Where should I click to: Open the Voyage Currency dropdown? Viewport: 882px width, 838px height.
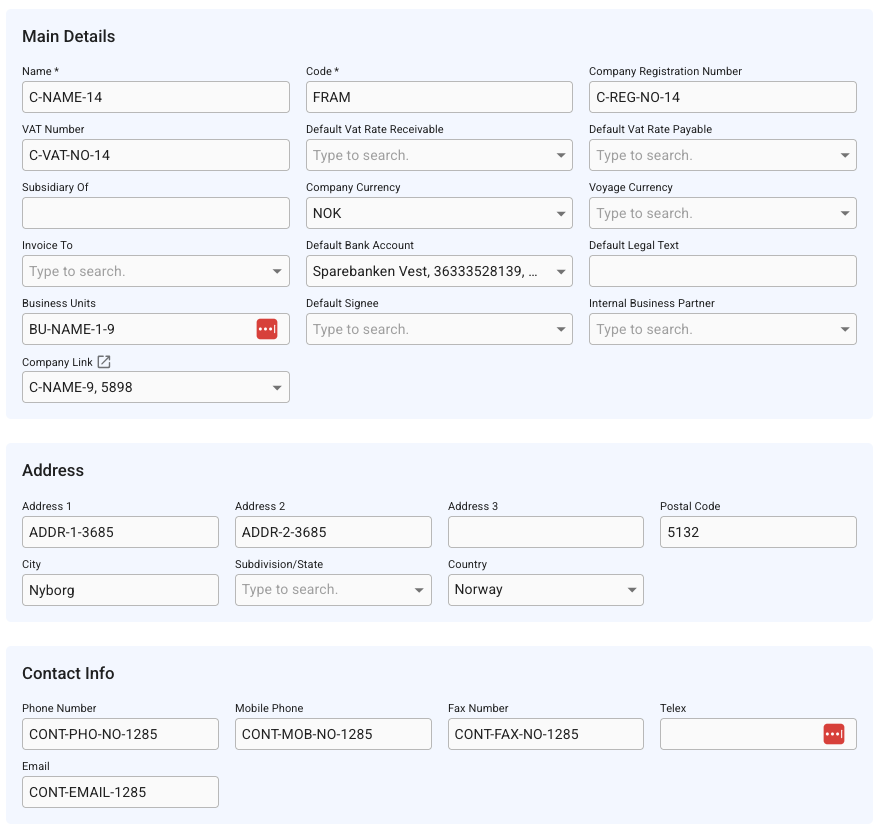(x=844, y=213)
